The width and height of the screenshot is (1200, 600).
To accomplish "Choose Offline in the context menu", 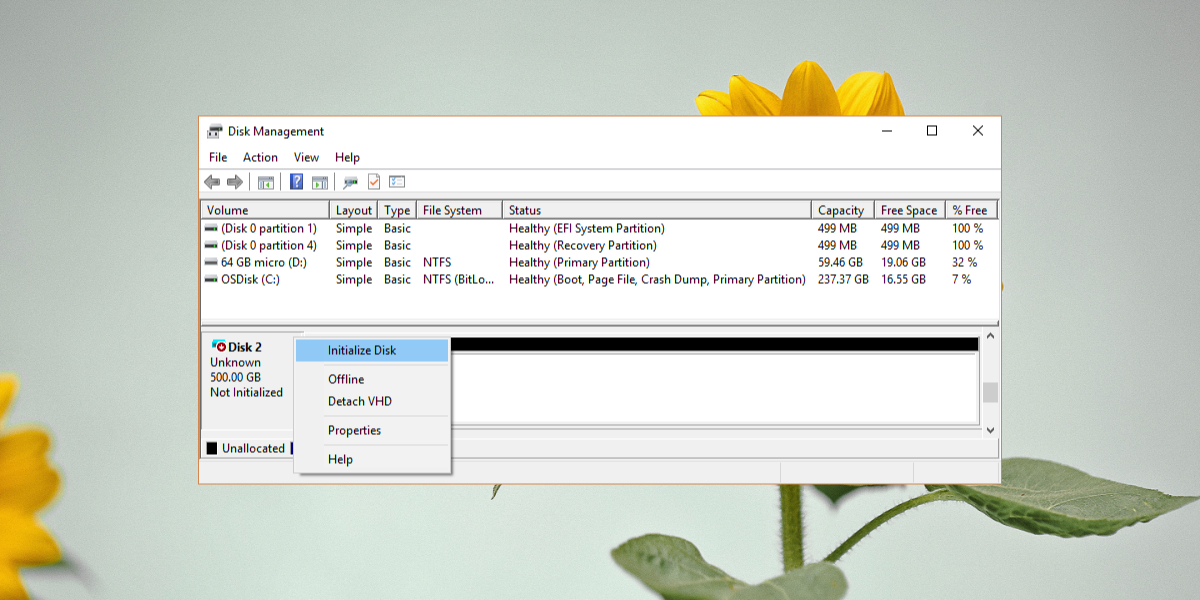I will (346, 379).
